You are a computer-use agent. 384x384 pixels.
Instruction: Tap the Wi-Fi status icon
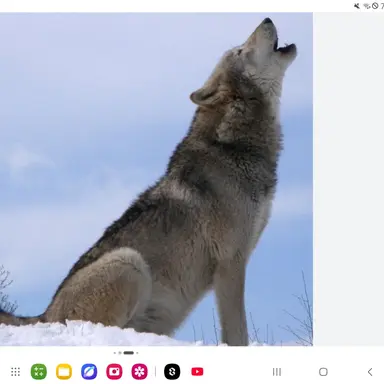[366, 6]
